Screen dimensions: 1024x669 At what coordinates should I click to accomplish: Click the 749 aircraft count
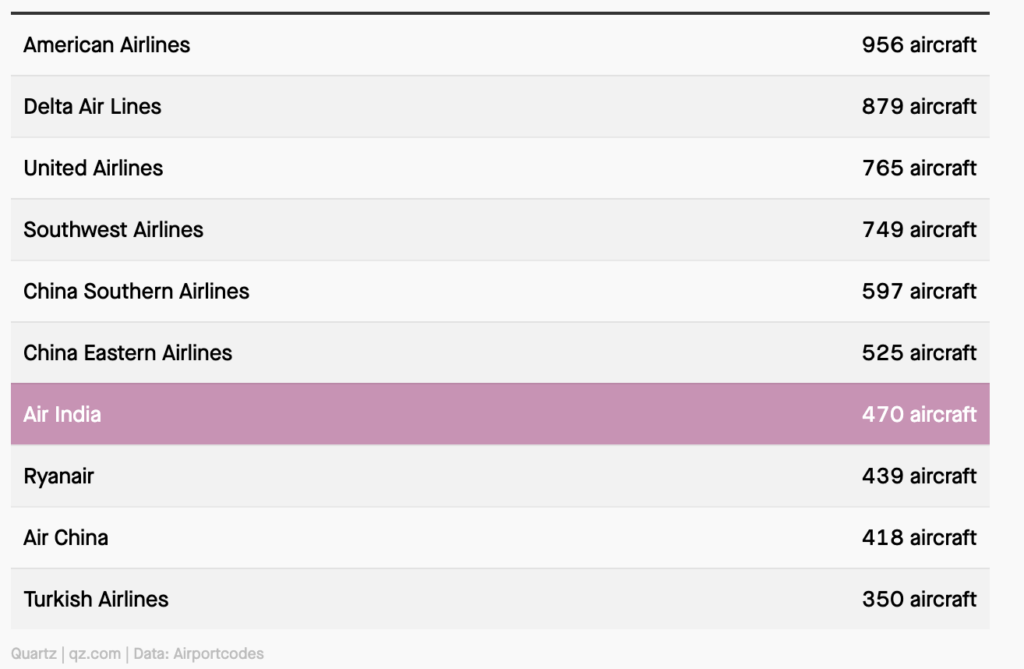click(x=919, y=230)
